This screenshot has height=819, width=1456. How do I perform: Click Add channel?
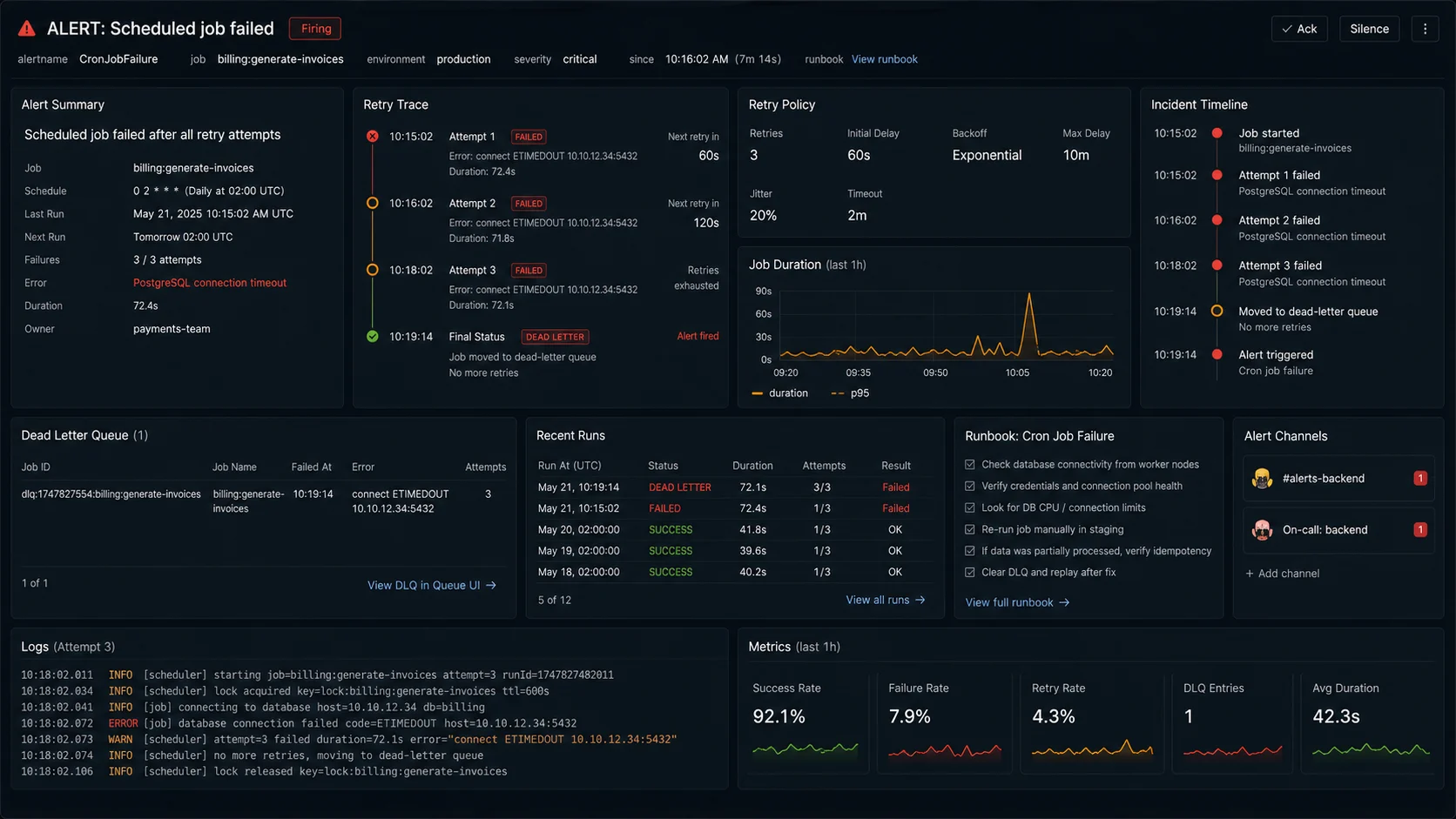(x=1282, y=574)
